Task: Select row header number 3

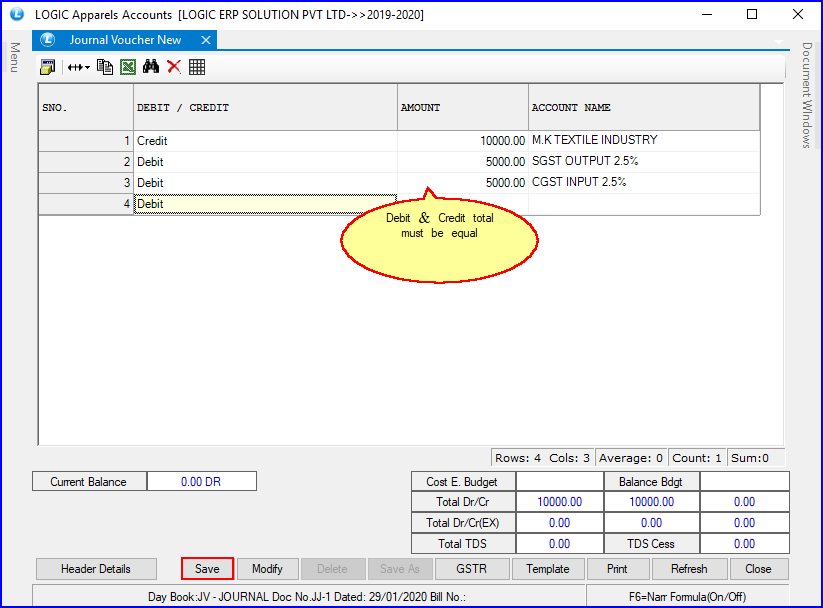Action: [86, 183]
